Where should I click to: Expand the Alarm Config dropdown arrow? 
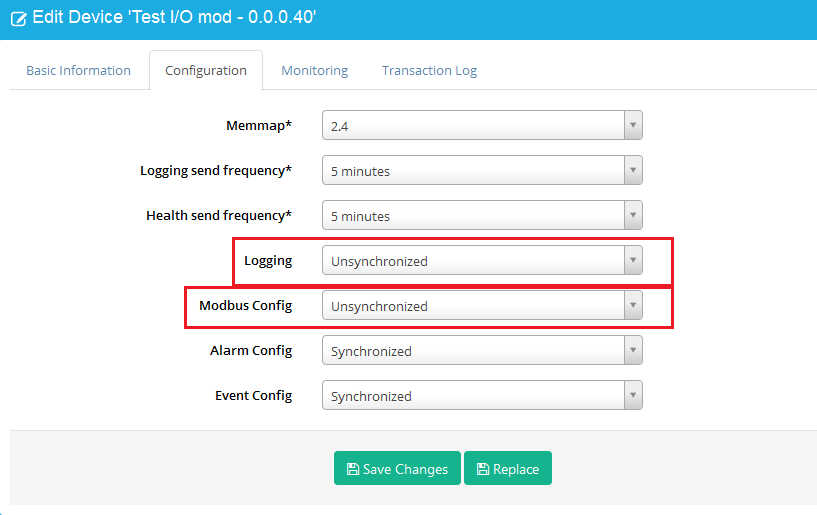pos(633,350)
